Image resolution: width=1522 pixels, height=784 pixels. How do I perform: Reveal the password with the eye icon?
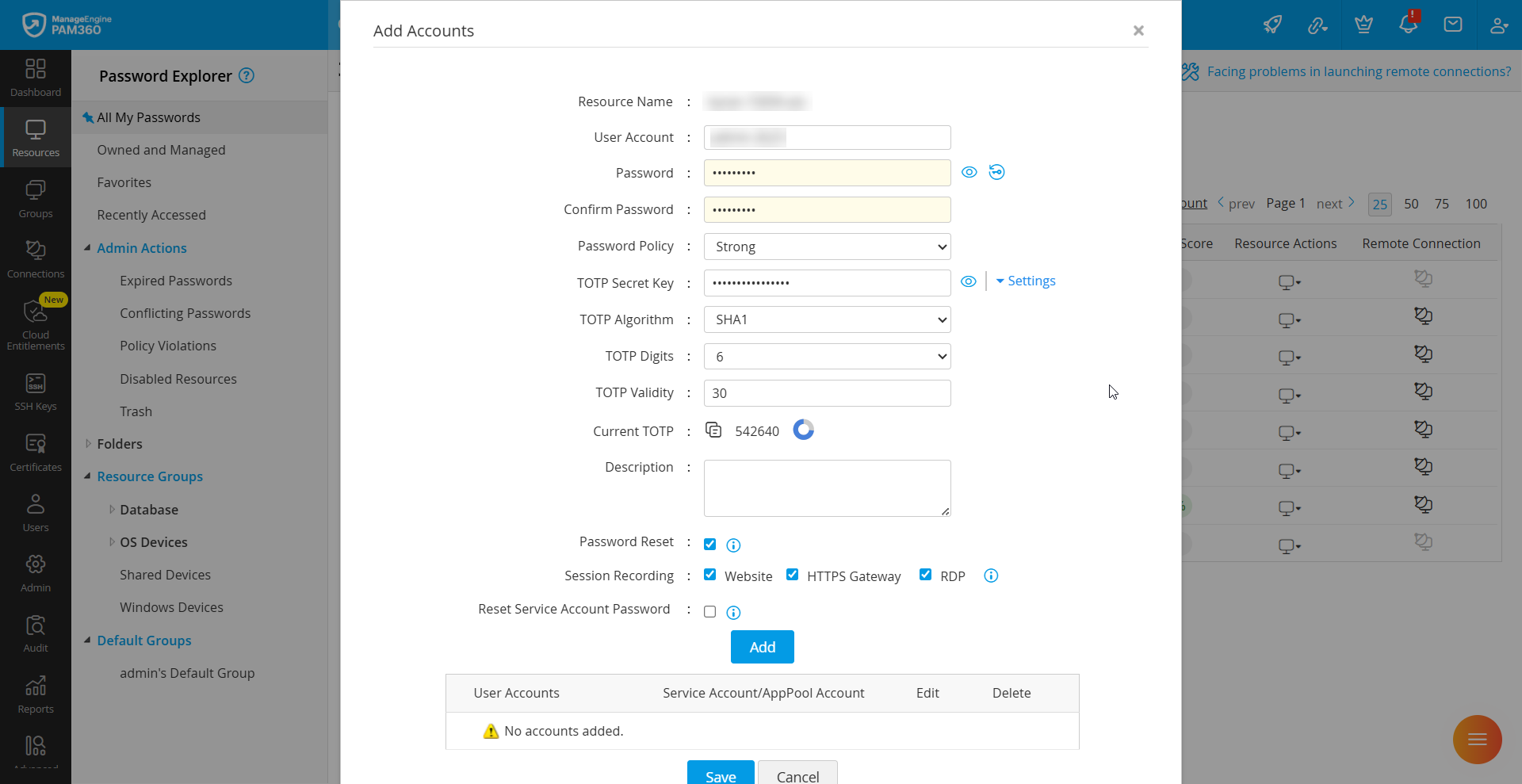pyautogui.click(x=969, y=172)
